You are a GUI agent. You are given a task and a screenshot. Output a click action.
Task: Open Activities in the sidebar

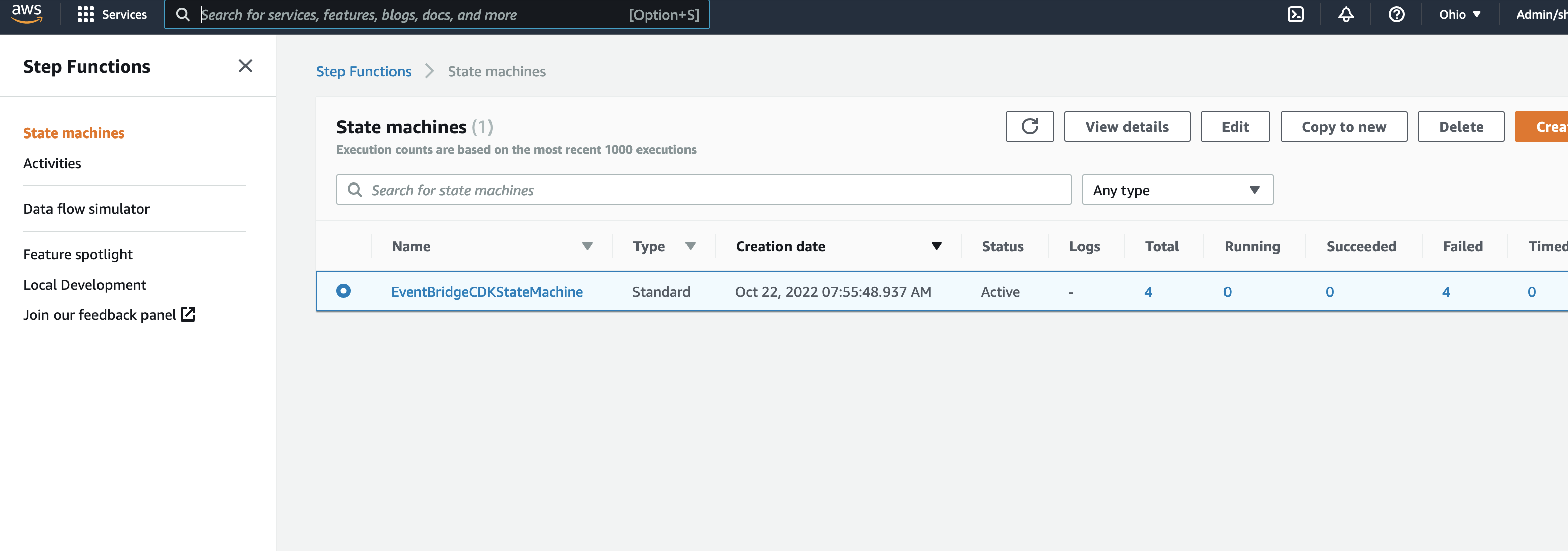click(53, 164)
